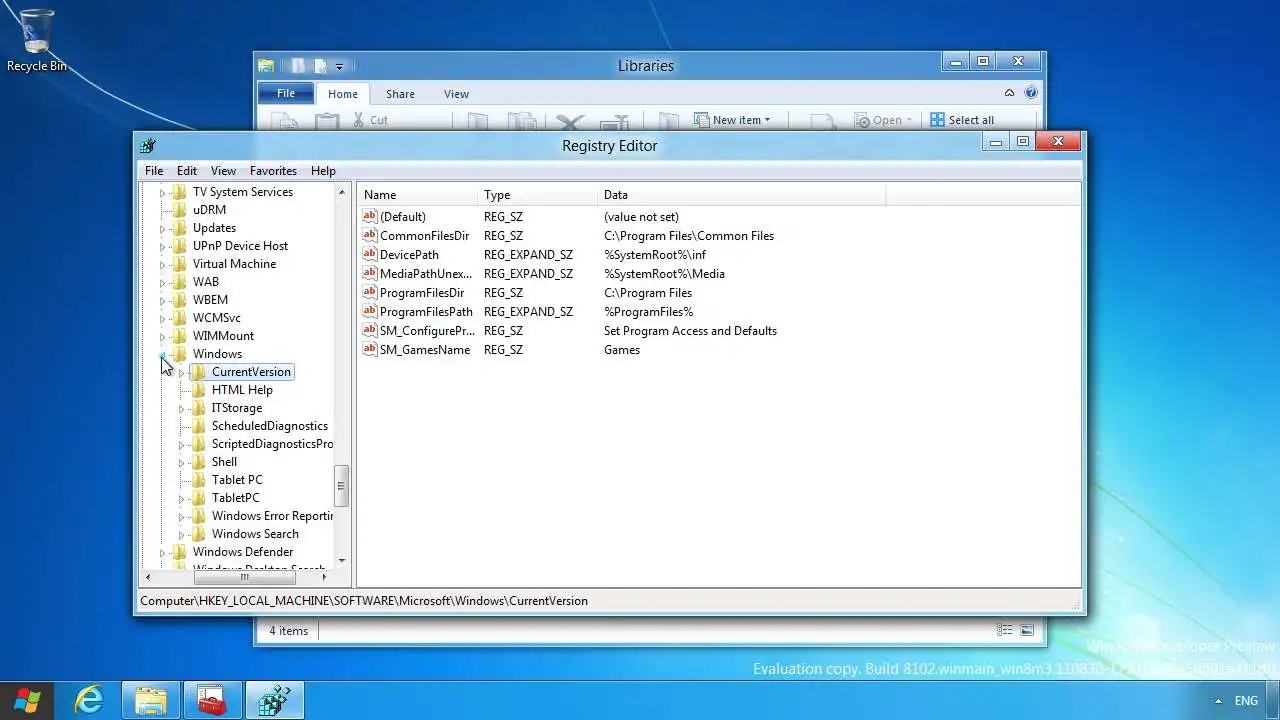Expand the Shell key
This screenshot has width=1280, height=720.
181,462
